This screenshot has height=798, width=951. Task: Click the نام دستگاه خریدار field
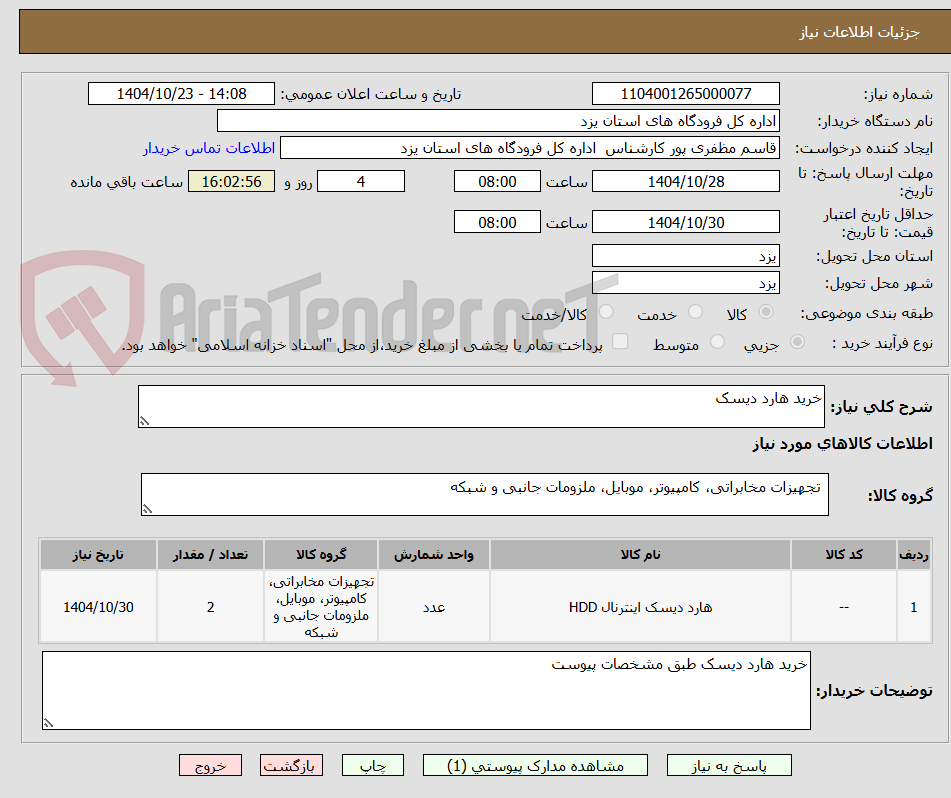click(x=498, y=121)
